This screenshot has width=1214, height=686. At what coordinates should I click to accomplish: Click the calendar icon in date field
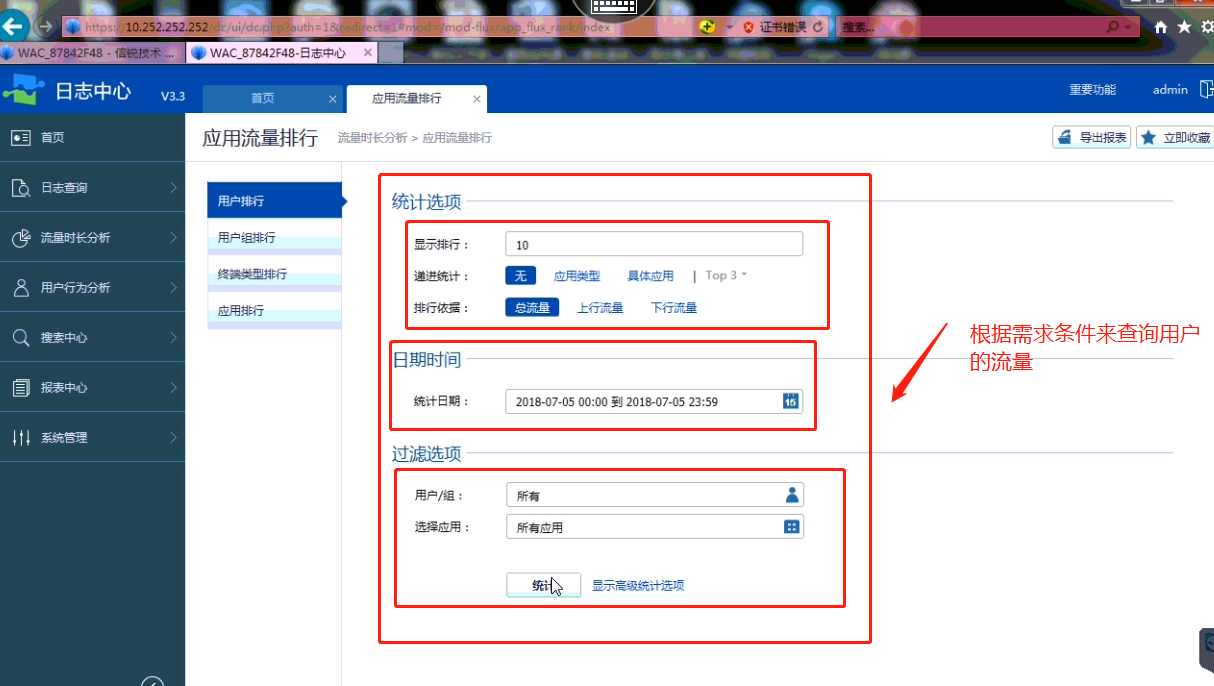tap(790, 401)
